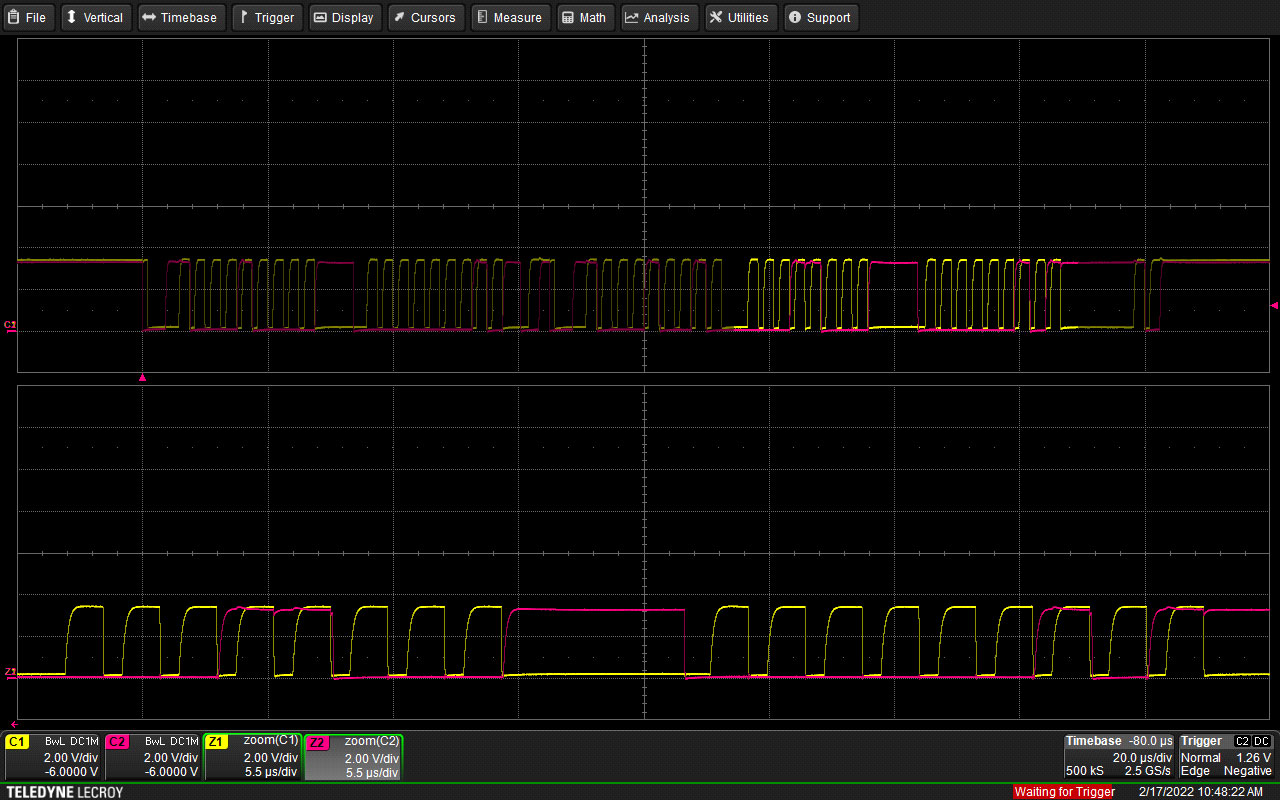Open the Analysis menu
The image size is (1280, 800).
658,18
